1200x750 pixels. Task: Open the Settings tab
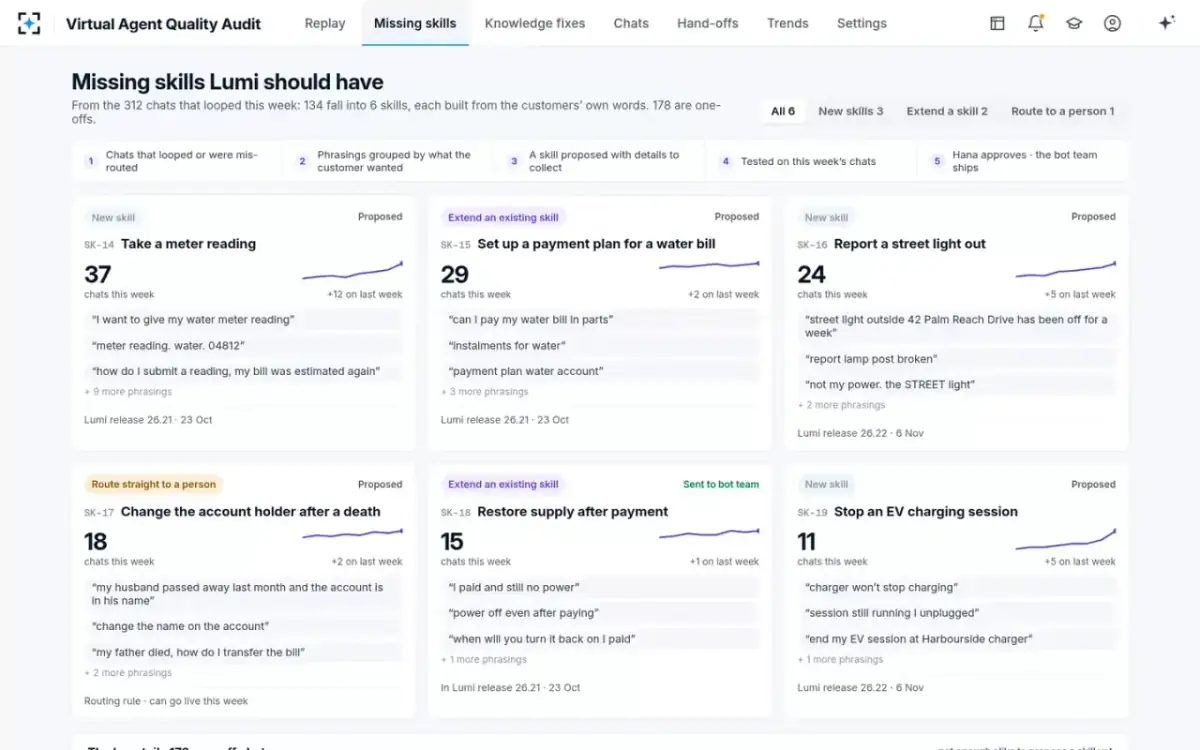click(x=862, y=23)
